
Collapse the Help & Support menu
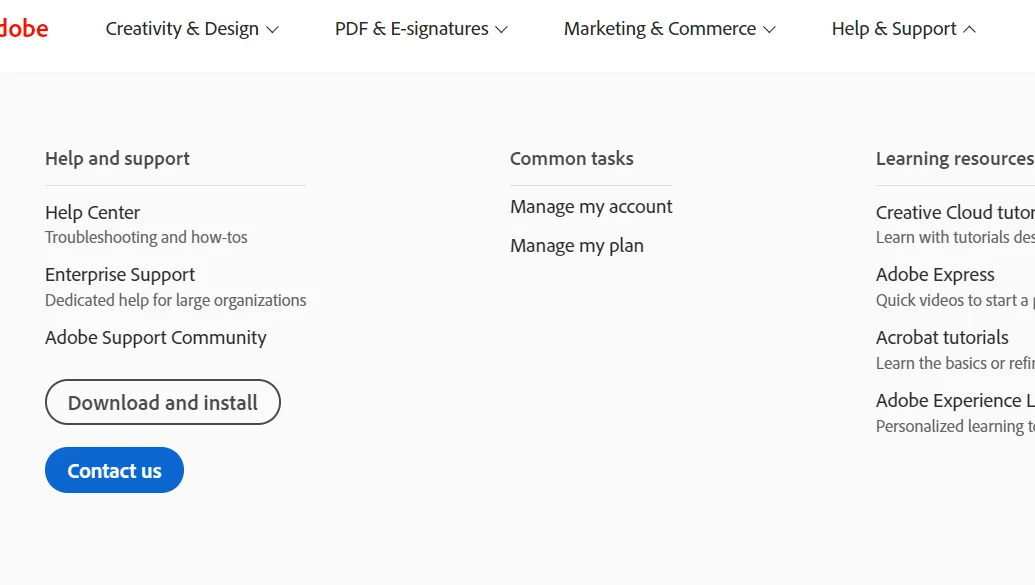click(903, 29)
